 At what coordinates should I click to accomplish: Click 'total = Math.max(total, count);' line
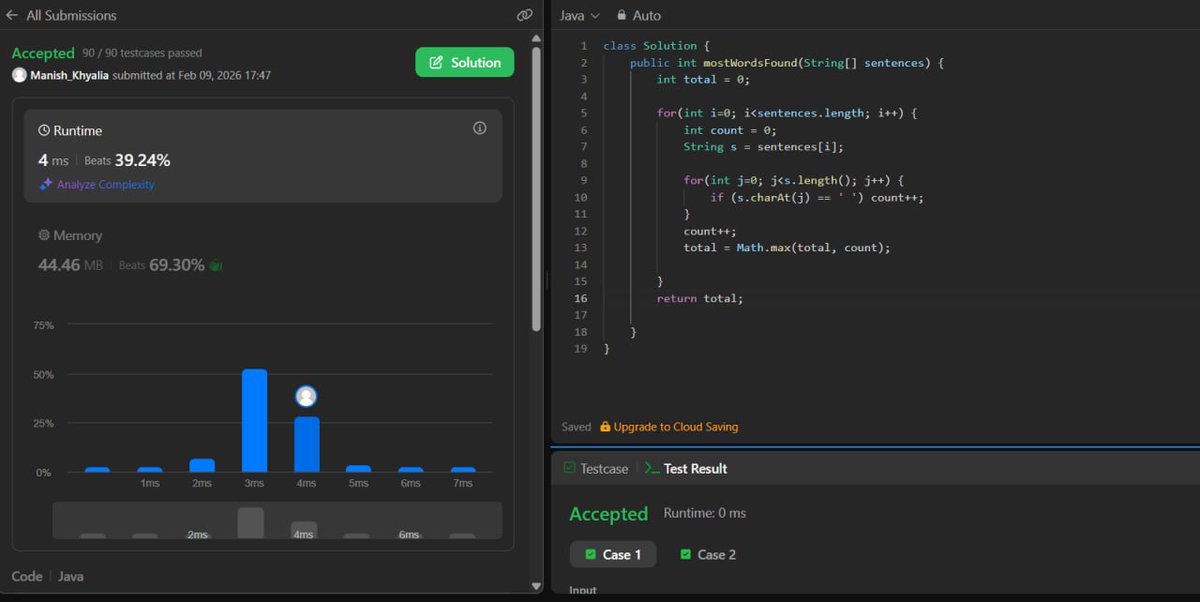[x=787, y=247]
